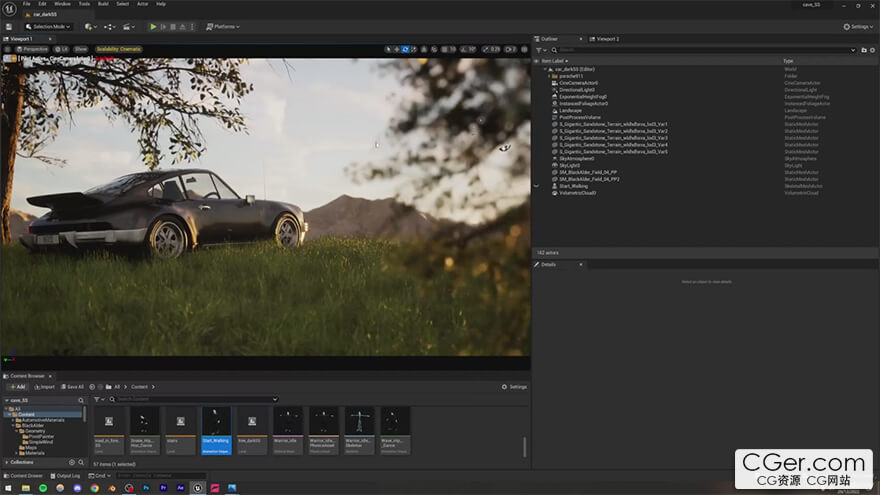Viewport: 880px width, 495px height.
Task: Open the Platforms dropdown
Action: 224,27
